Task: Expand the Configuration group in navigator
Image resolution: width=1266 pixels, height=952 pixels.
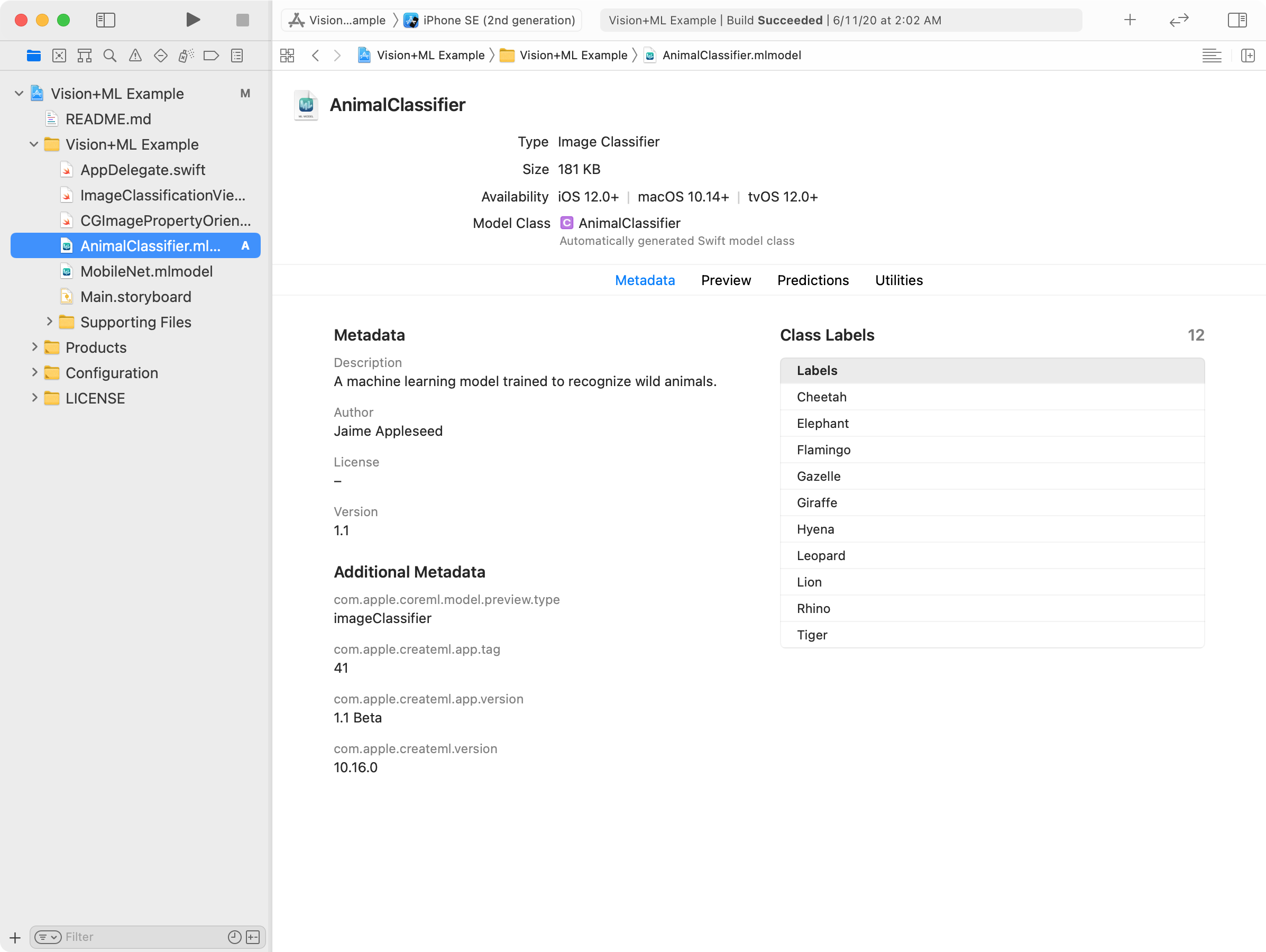Action: [34, 372]
